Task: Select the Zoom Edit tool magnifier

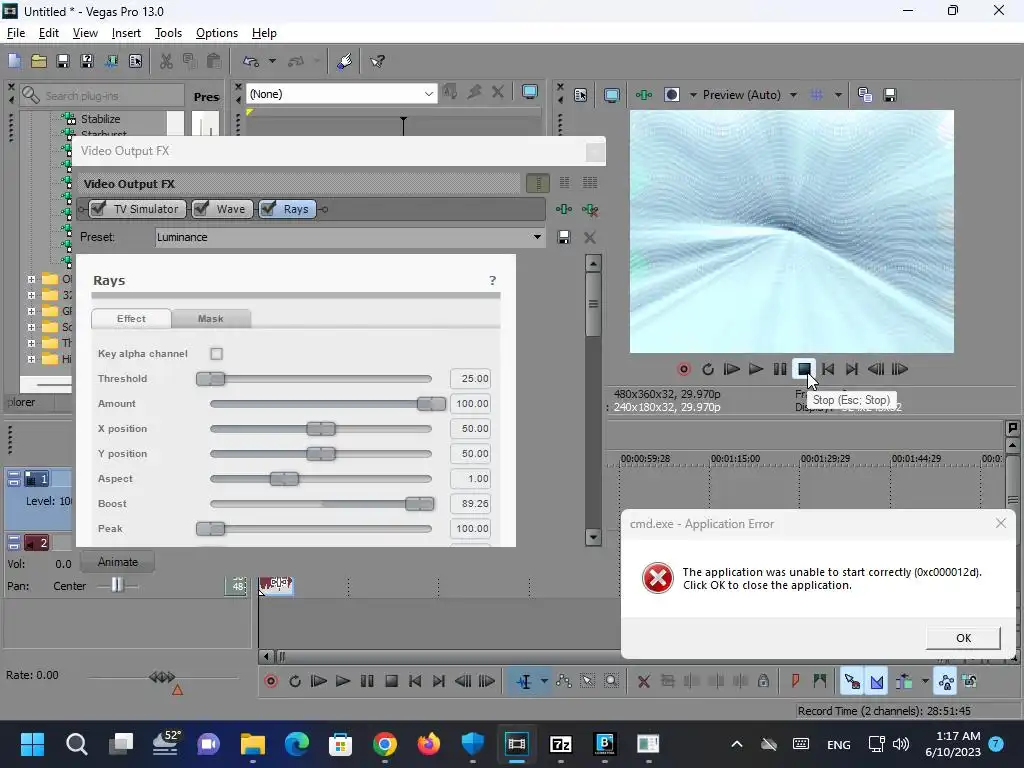Action: [611, 681]
